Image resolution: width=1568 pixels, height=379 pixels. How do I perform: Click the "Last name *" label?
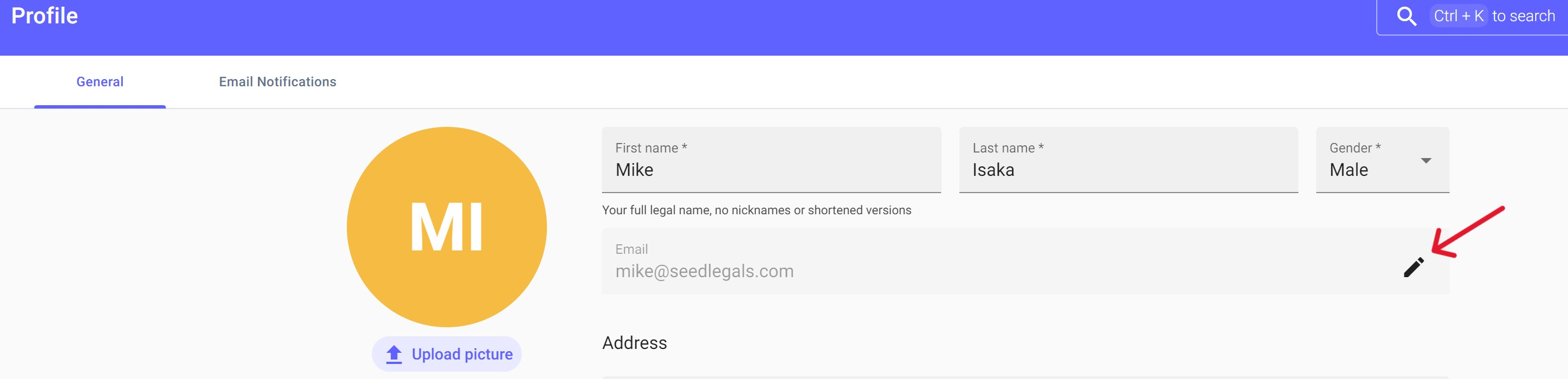click(x=1007, y=148)
